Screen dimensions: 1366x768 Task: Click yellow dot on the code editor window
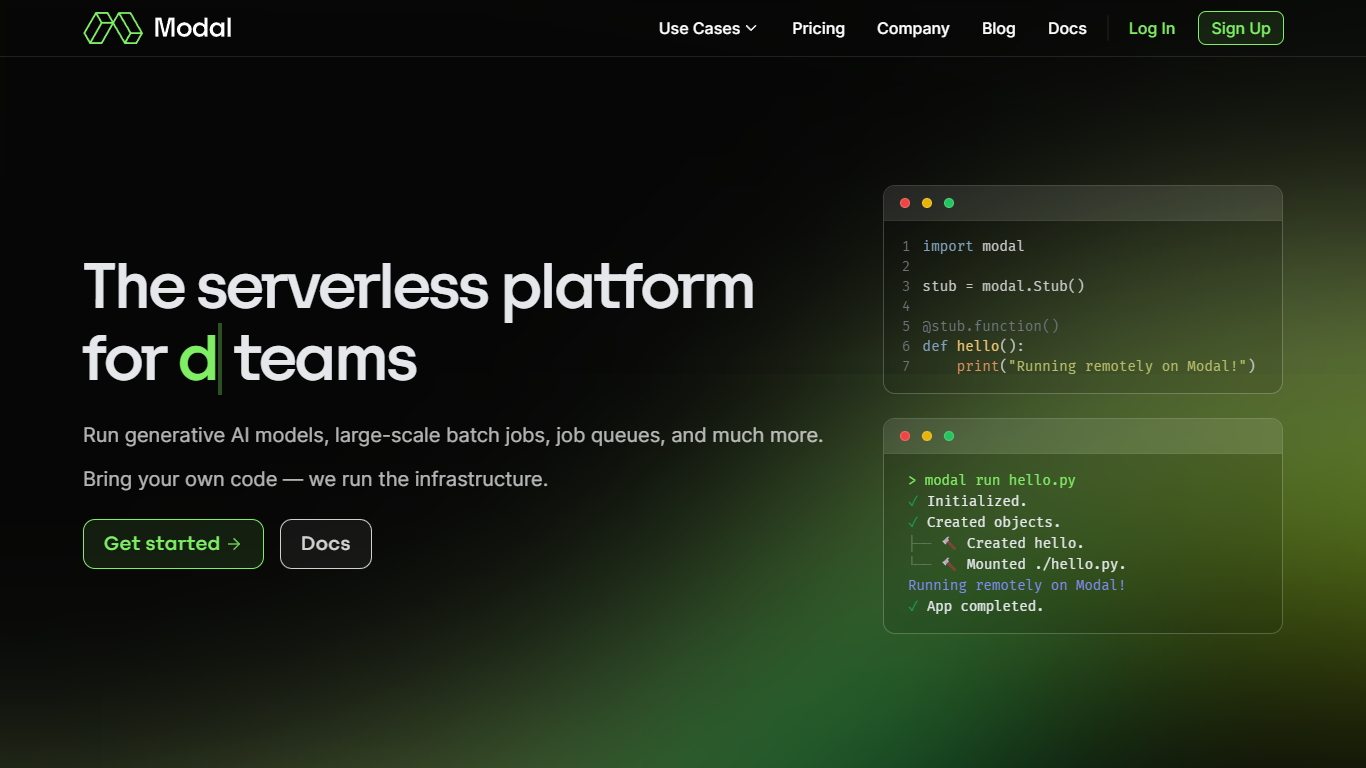[x=927, y=203]
